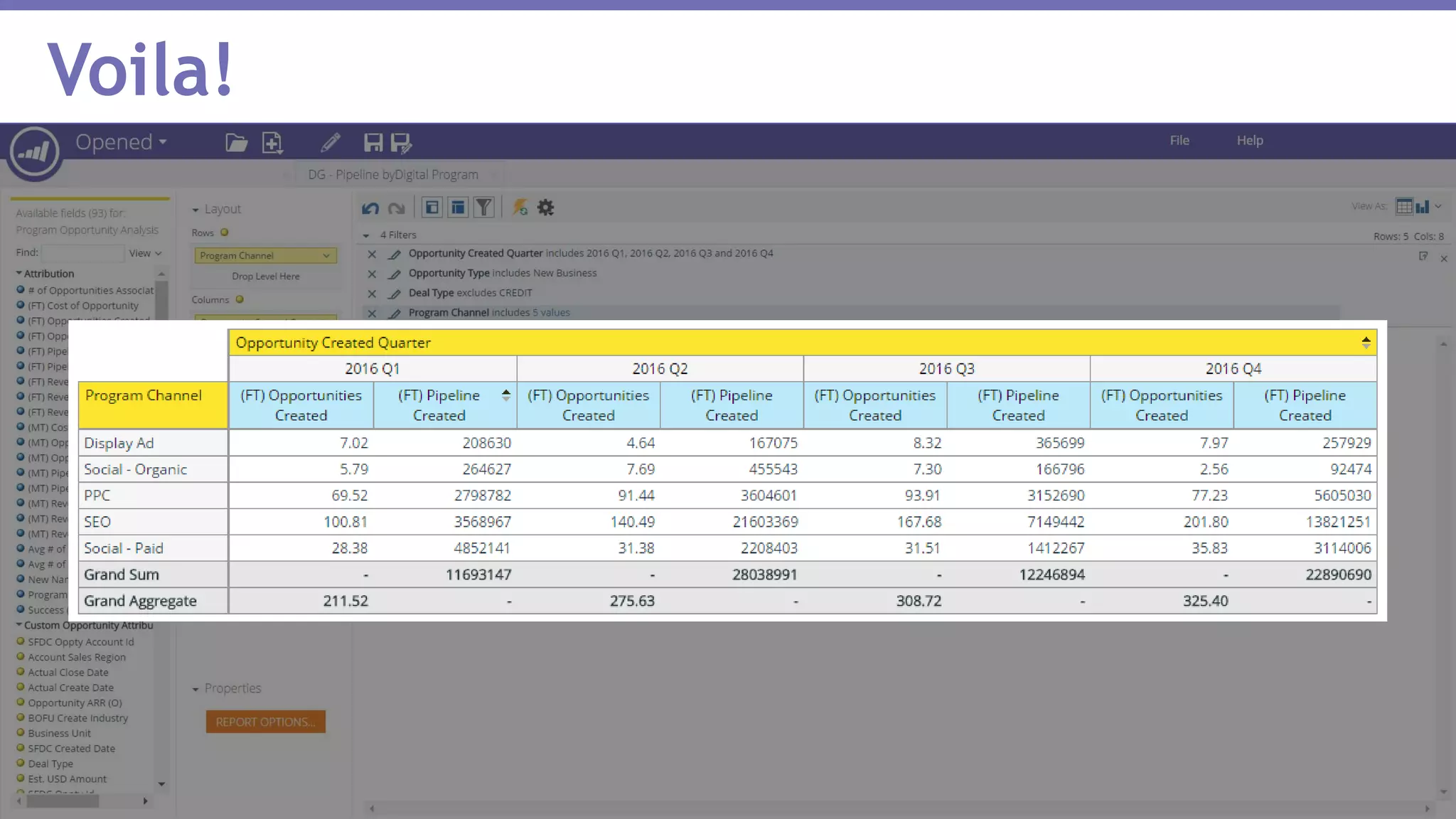Viewport: 1456px width, 819px height.
Task: Collapse the 4 Filters section
Action: [366, 235]
